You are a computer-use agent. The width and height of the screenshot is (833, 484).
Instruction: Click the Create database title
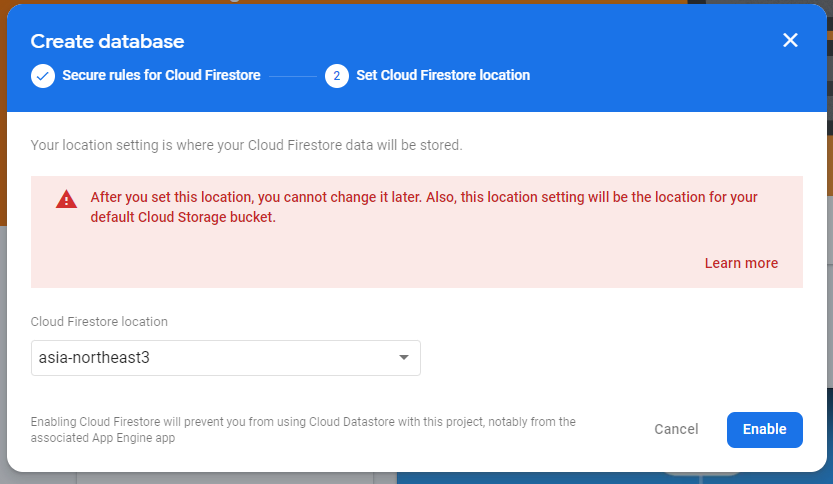107,41
